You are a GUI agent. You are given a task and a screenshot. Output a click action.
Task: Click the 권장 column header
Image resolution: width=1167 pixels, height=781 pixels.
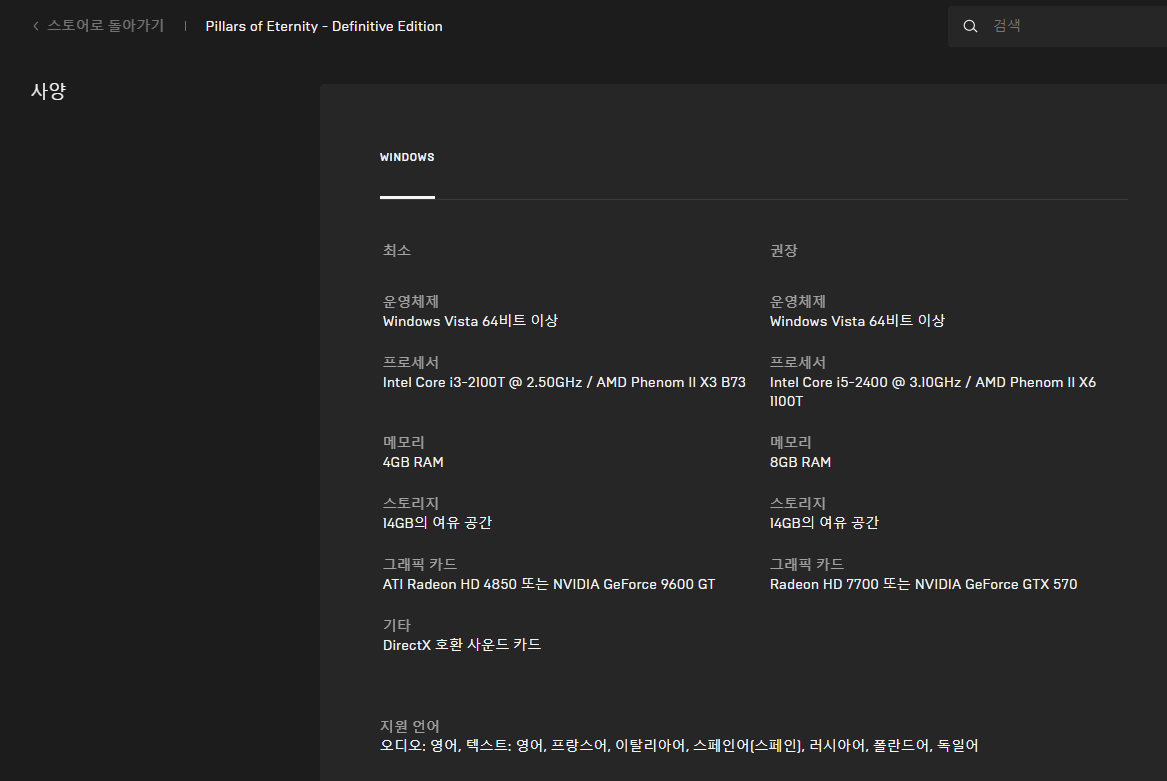pos(784,250)
